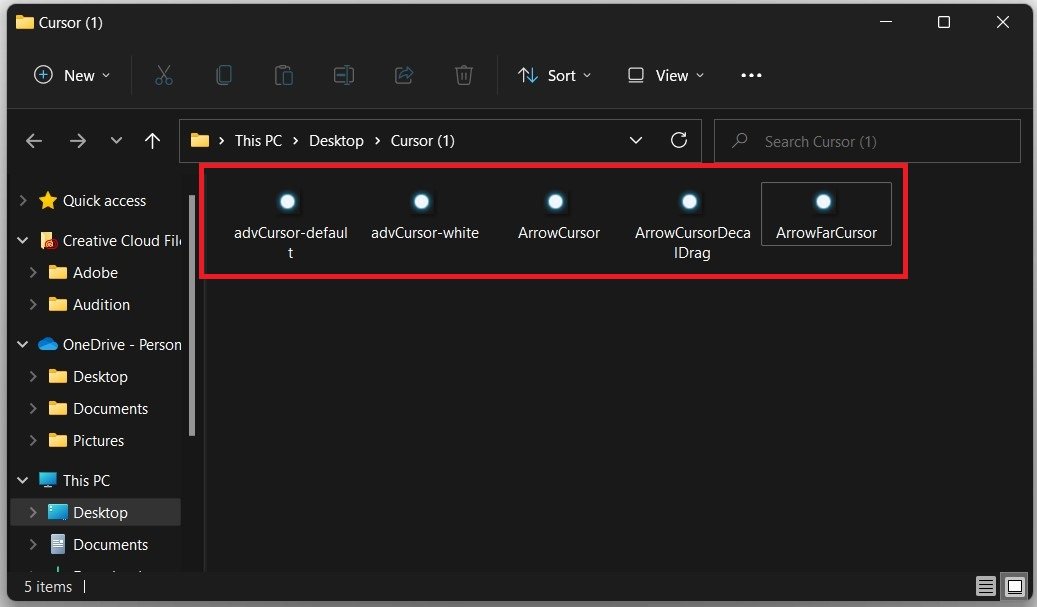Screen dimensions: 1037x607
Task: Expand the Creative Cloud Files sidebar entry
Action: (22, 240)
